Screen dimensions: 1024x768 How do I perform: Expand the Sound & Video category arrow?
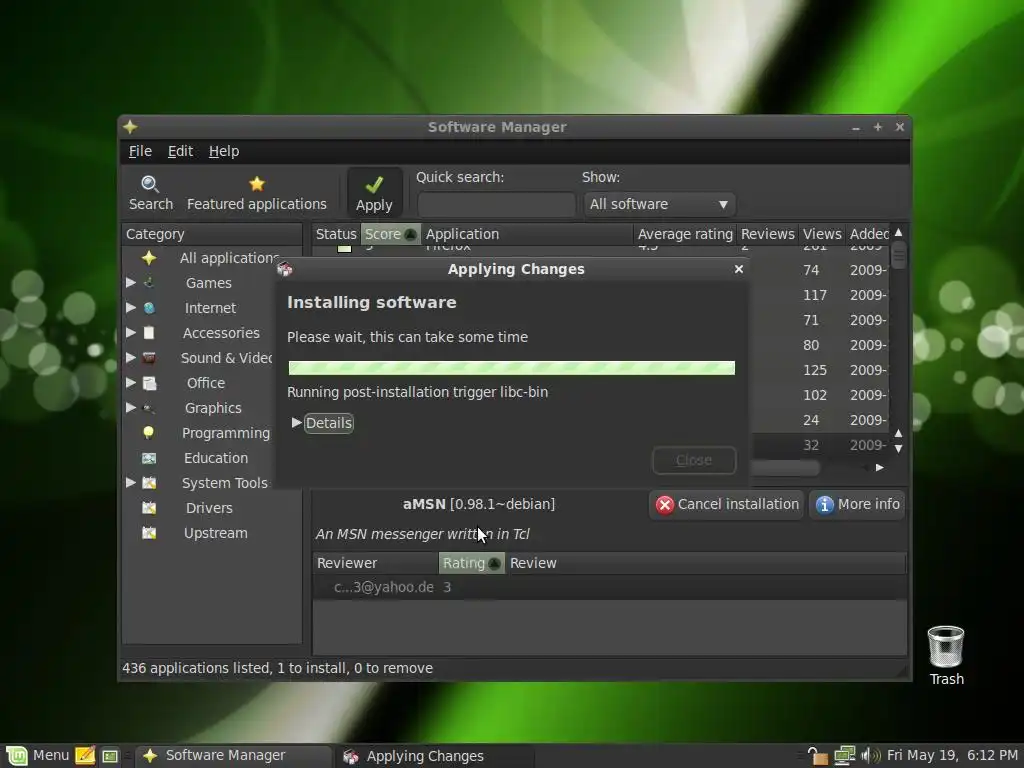point(131,357)
